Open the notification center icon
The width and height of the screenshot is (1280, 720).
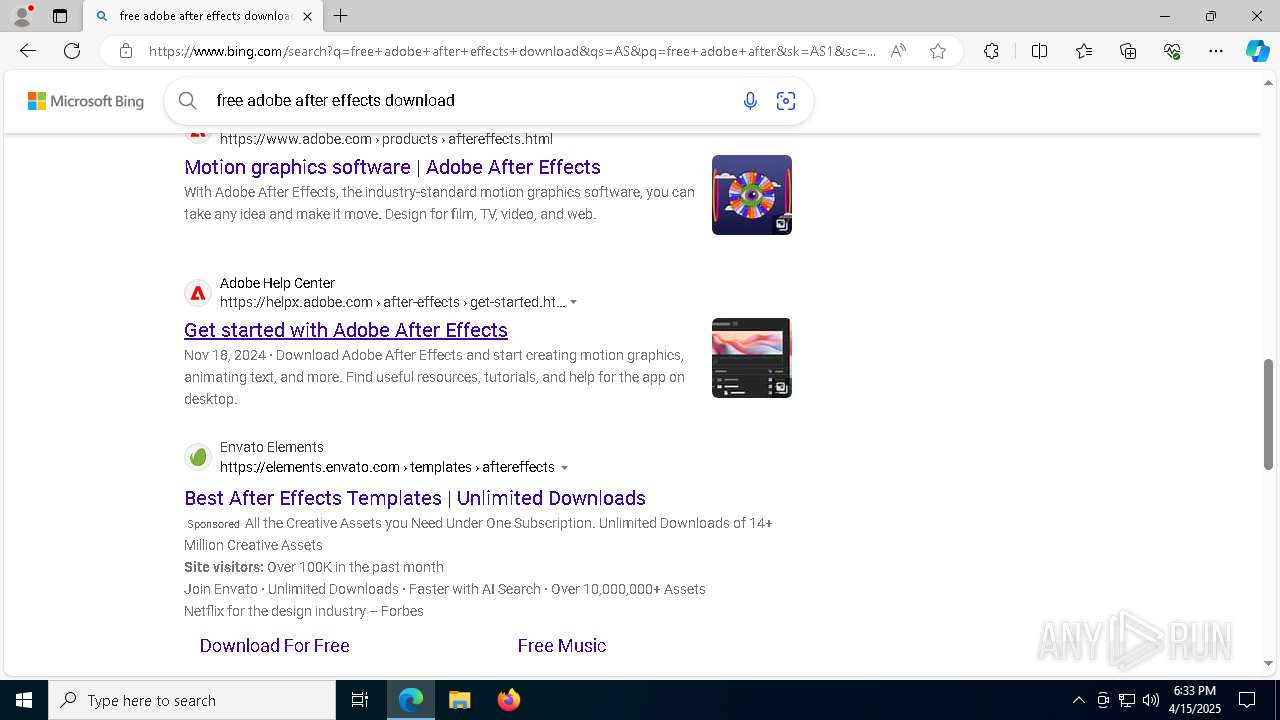point(1247,700)
